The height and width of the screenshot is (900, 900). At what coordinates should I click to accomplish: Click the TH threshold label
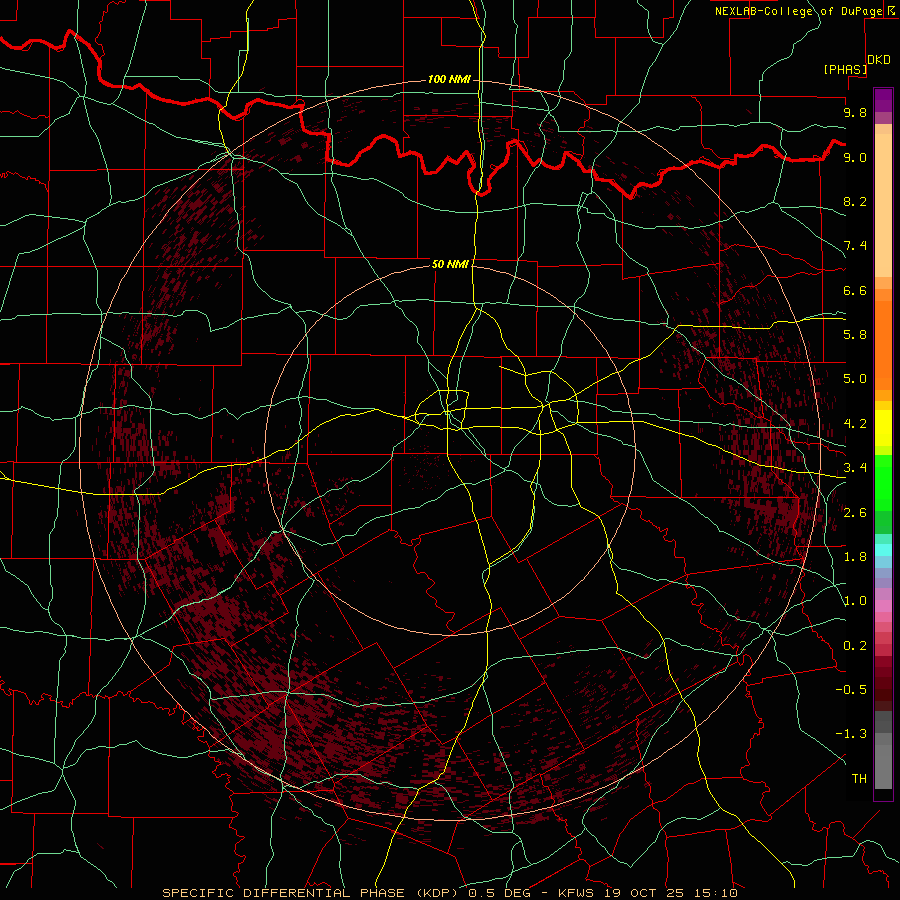[x=859, y=779]
